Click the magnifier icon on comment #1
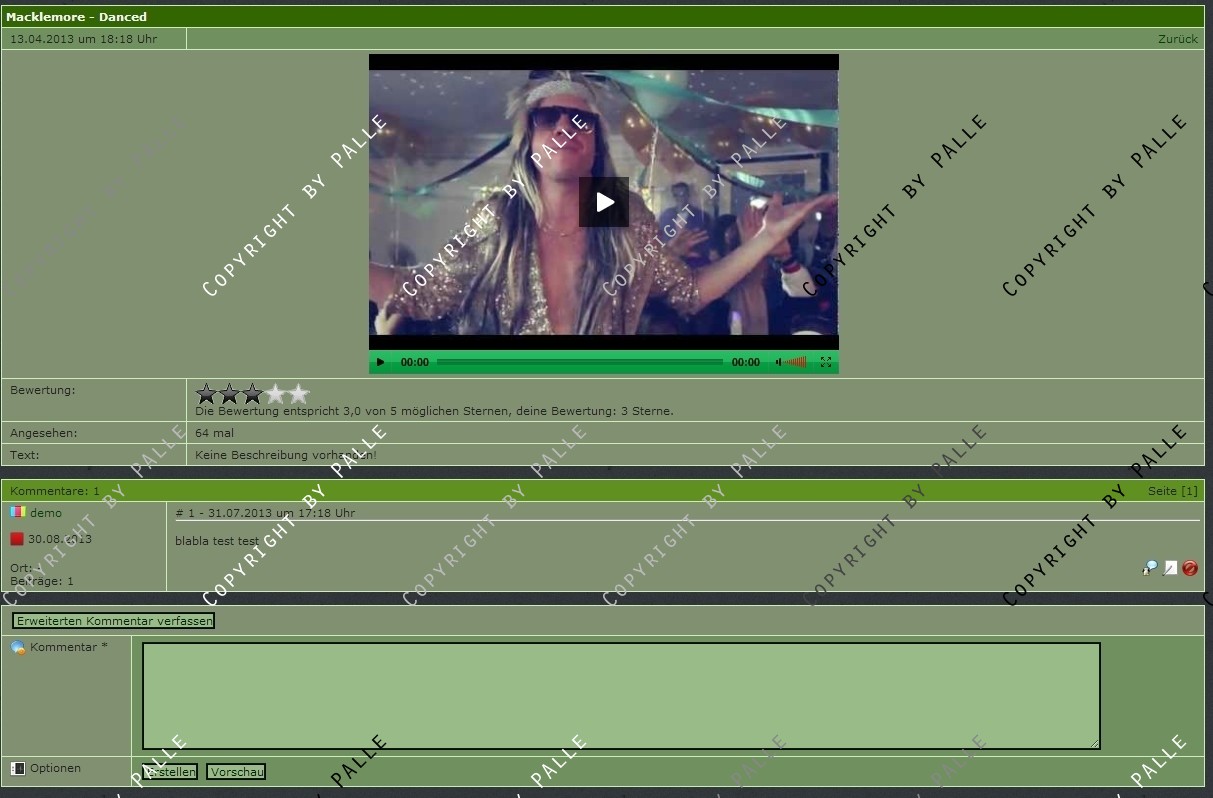1213x798 pixels. point(1150,568)
